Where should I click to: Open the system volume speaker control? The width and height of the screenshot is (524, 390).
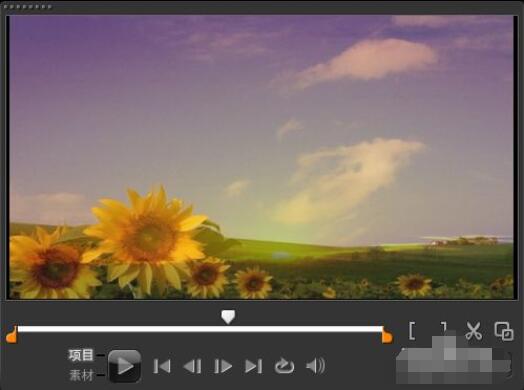[x=315, y=366]
